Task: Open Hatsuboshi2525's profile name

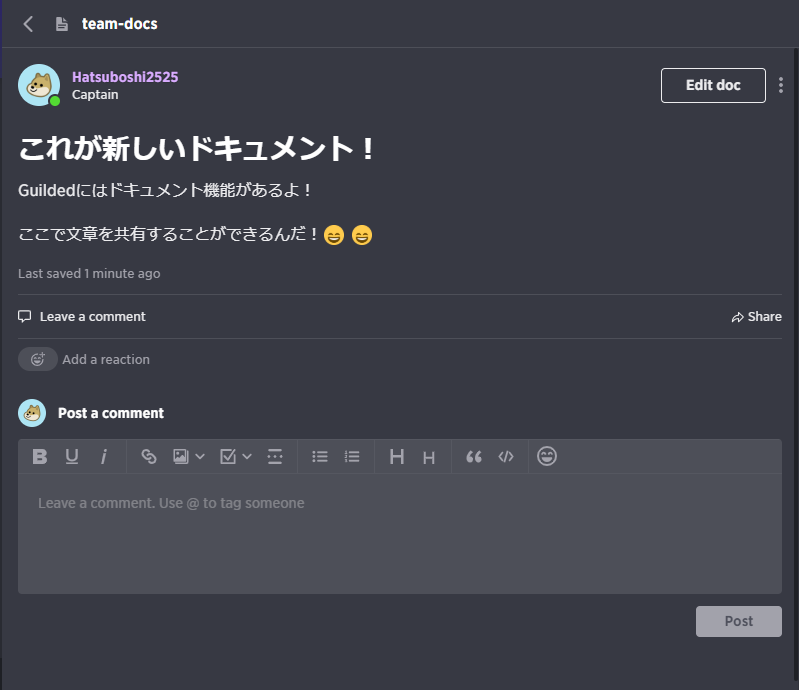Action: click(125, 77)
